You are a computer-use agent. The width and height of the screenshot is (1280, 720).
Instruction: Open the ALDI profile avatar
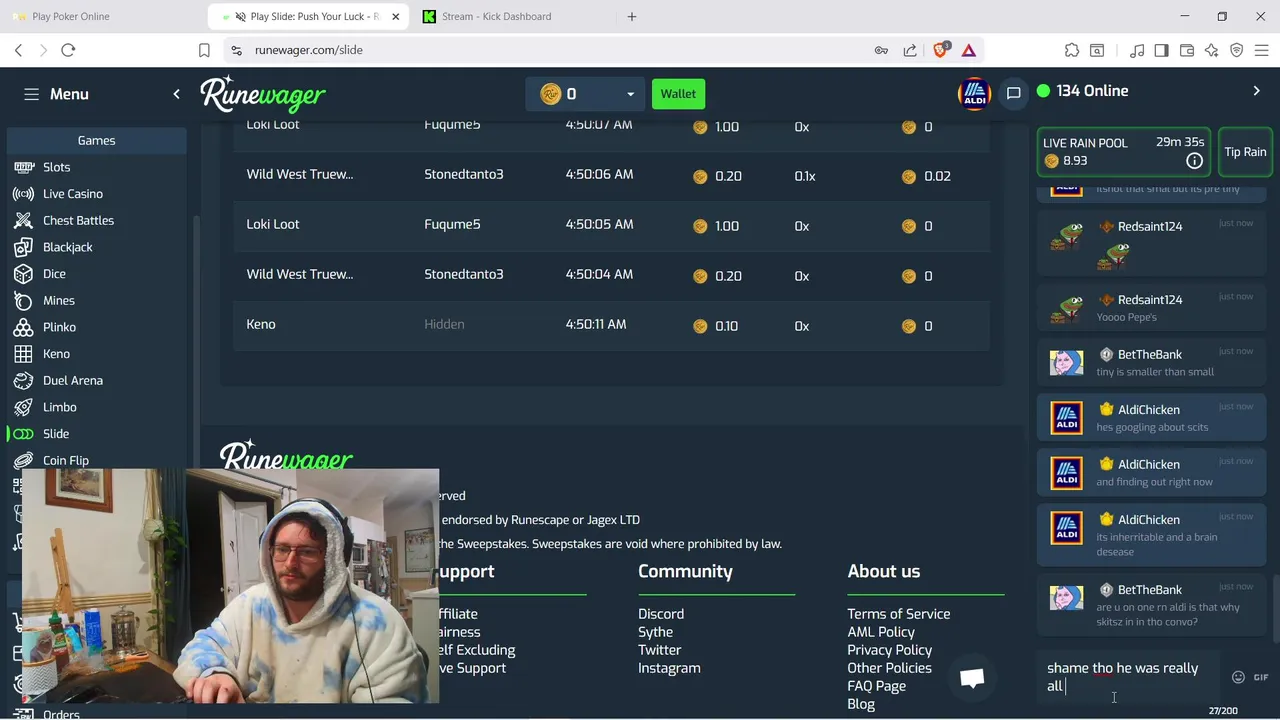[973, 93]
